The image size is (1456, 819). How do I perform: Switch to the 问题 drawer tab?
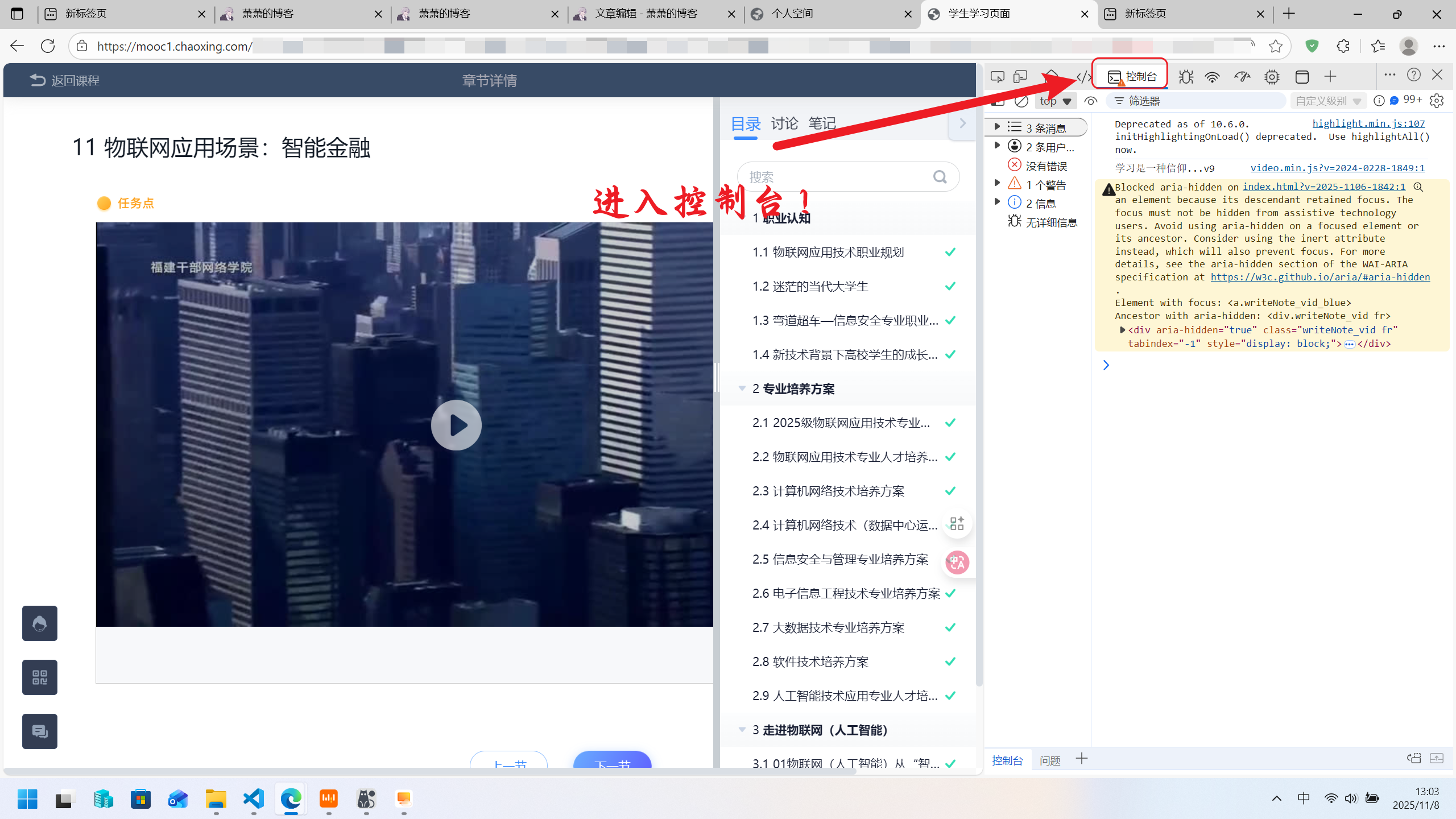click(x=1050, y=760)
